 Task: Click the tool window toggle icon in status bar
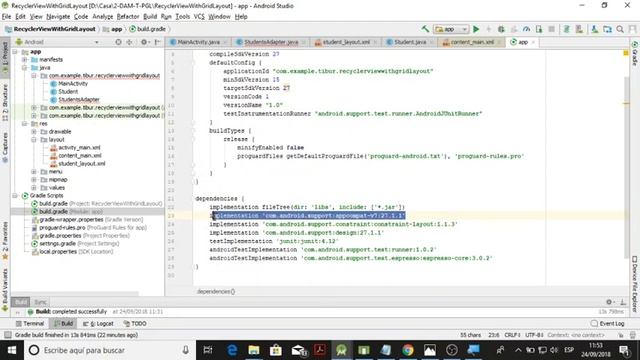pos(7,335)
